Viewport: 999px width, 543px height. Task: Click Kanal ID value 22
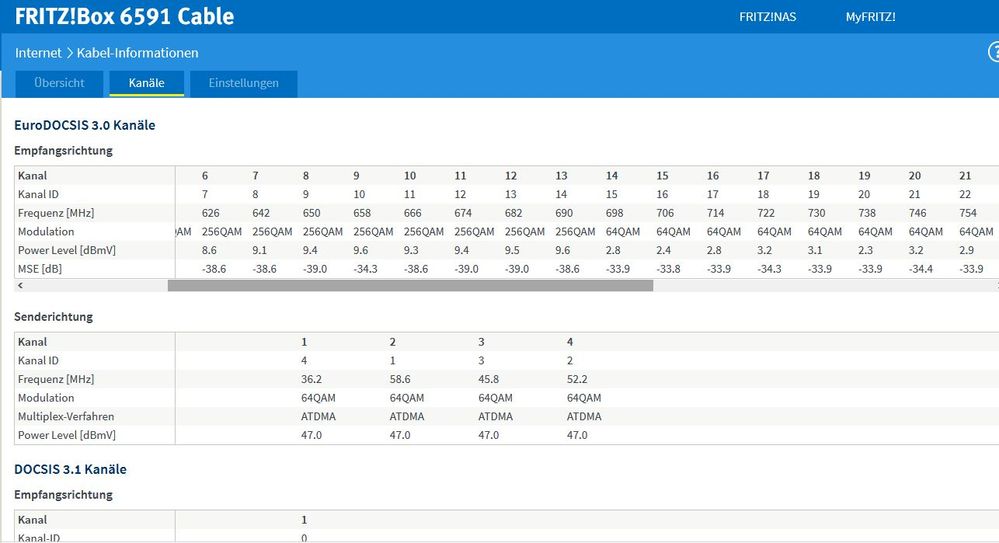(x=965, y=194)
